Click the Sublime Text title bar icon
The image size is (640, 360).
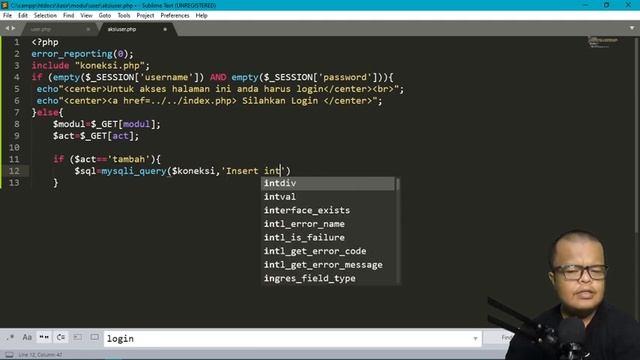tap(5, 5)
